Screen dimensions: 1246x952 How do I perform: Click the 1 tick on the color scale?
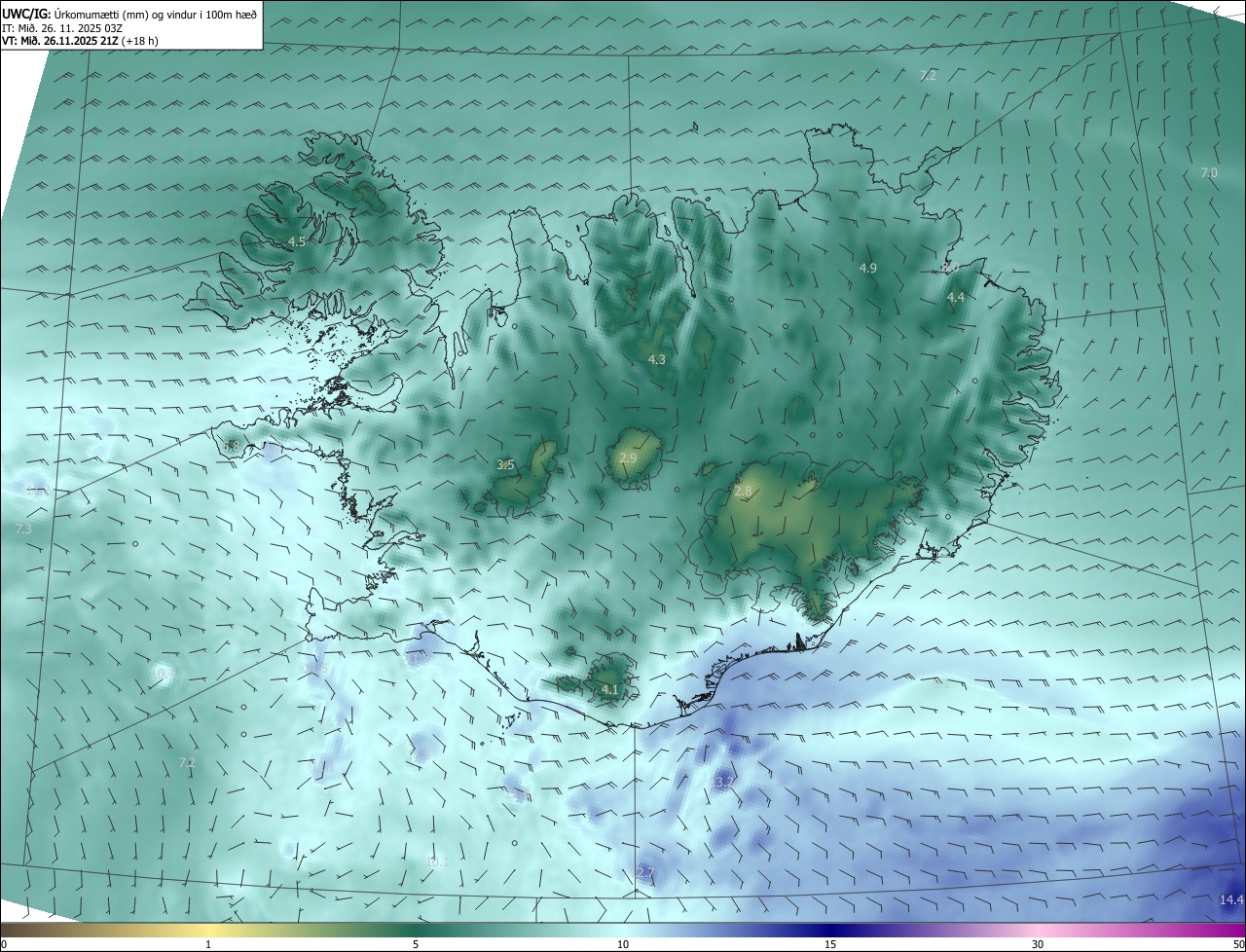[x=208, y=944]
